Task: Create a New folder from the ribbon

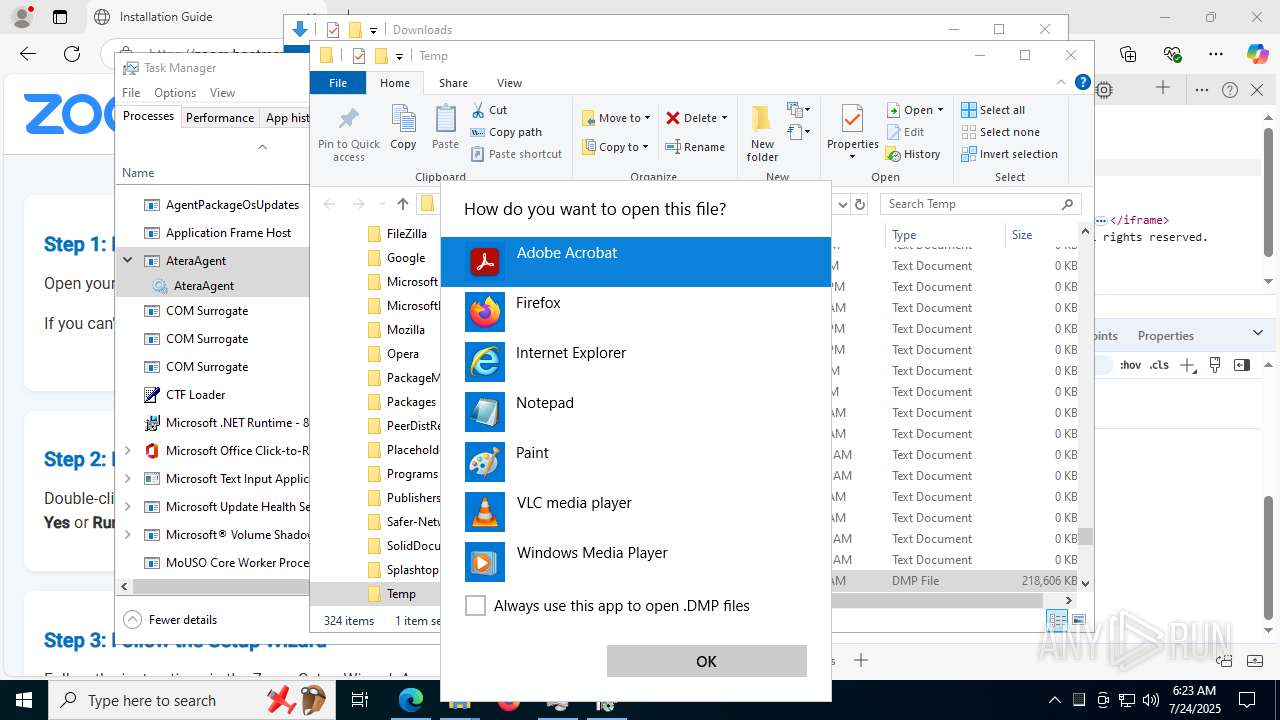Action: (x=762, y=133)
